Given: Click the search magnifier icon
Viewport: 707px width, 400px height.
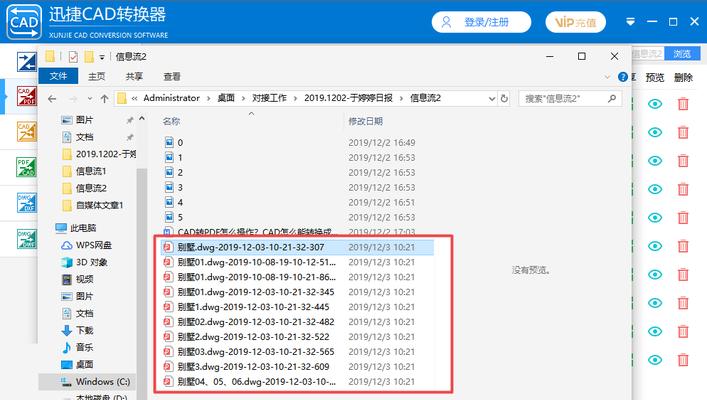Looking at the screenshot, I should [x=612, y=98].
